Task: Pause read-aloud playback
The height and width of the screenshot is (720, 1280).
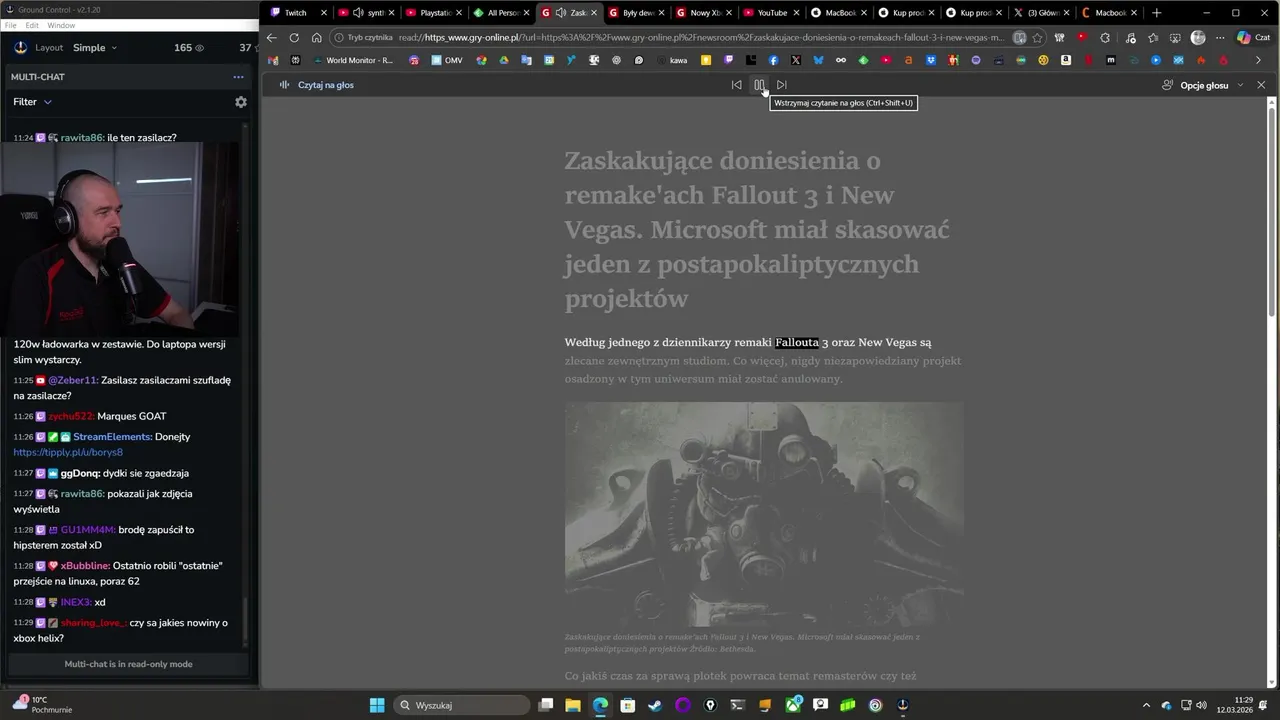Action: click(x=759, y=85)
